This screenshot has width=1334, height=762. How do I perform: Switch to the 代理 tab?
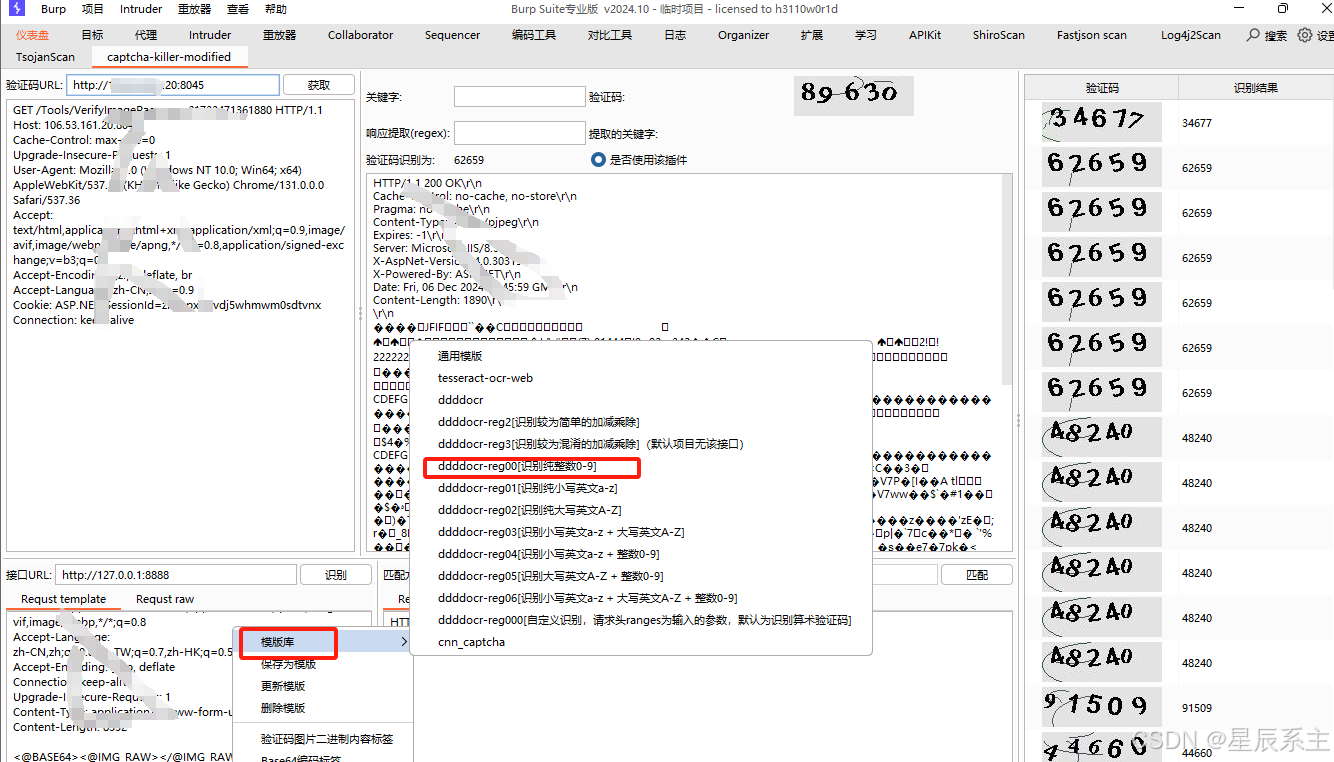tap(146, 35)
